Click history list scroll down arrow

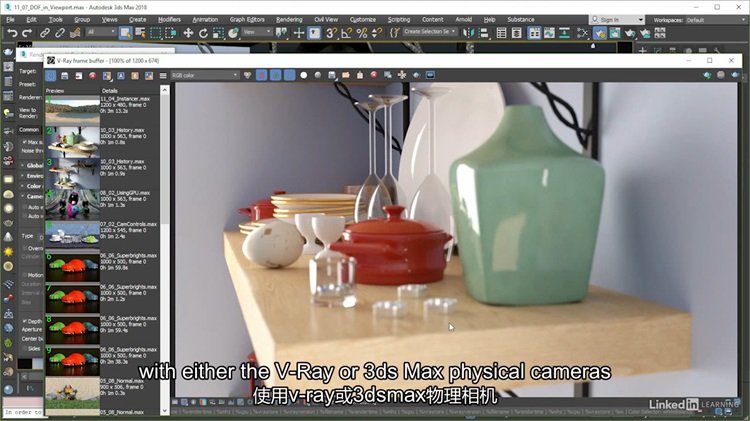165,411
